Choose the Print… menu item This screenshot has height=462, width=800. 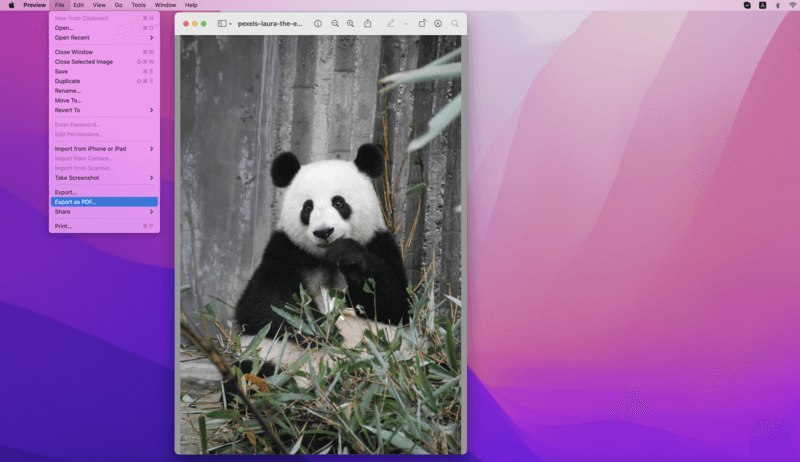click(x=104, y=226)
